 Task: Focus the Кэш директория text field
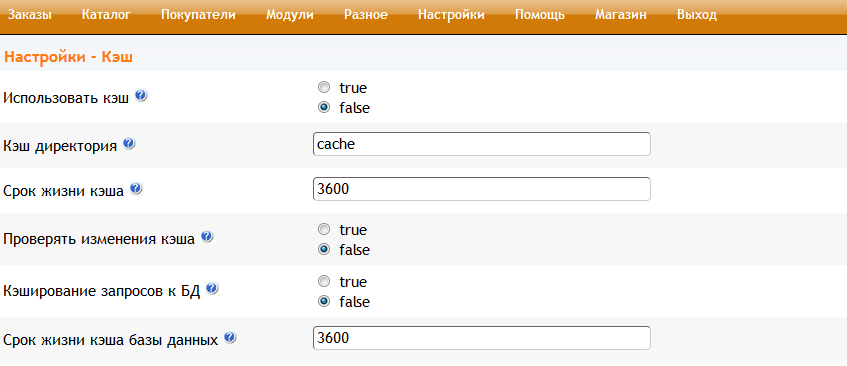pos(482,144)
